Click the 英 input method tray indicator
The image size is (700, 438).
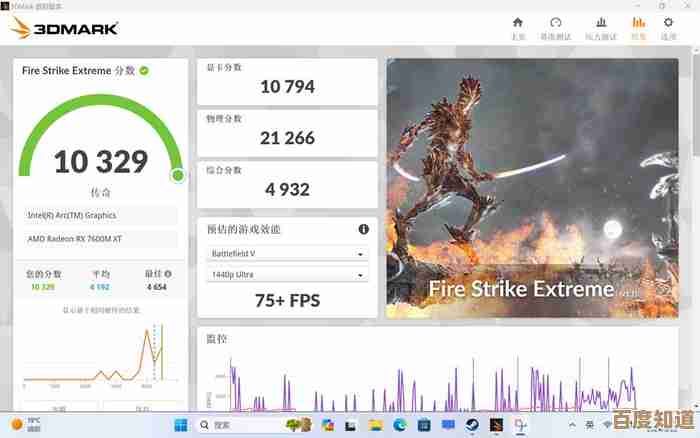pyautogui.click(x=589, y=425)
